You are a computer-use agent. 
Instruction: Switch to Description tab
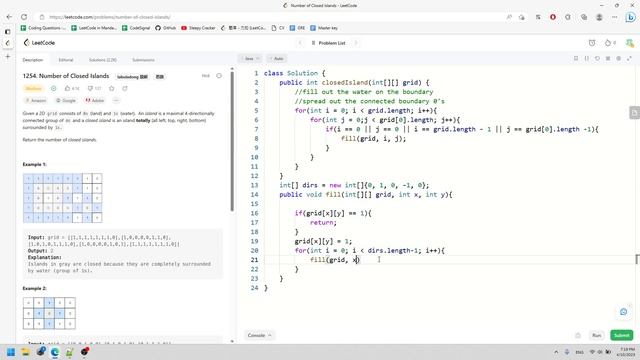pos(33,60)
